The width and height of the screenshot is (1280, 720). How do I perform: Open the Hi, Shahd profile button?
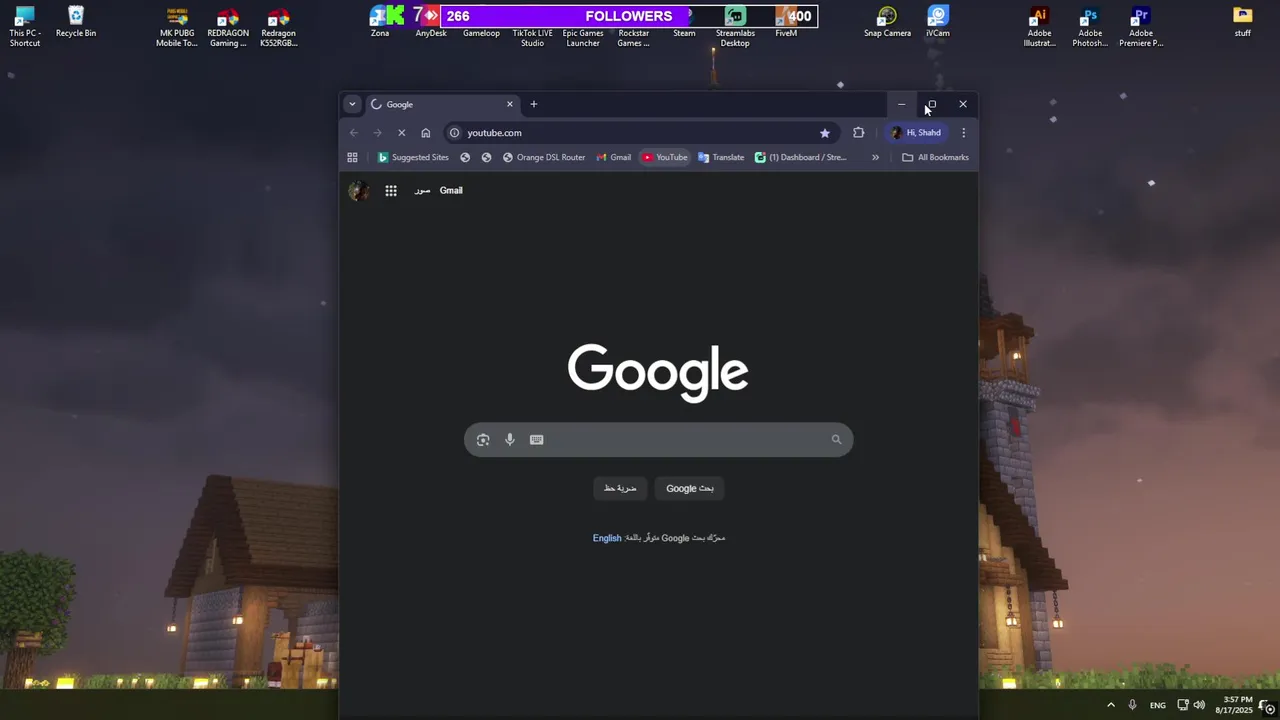pyautogui.click(x=916, y=133)
